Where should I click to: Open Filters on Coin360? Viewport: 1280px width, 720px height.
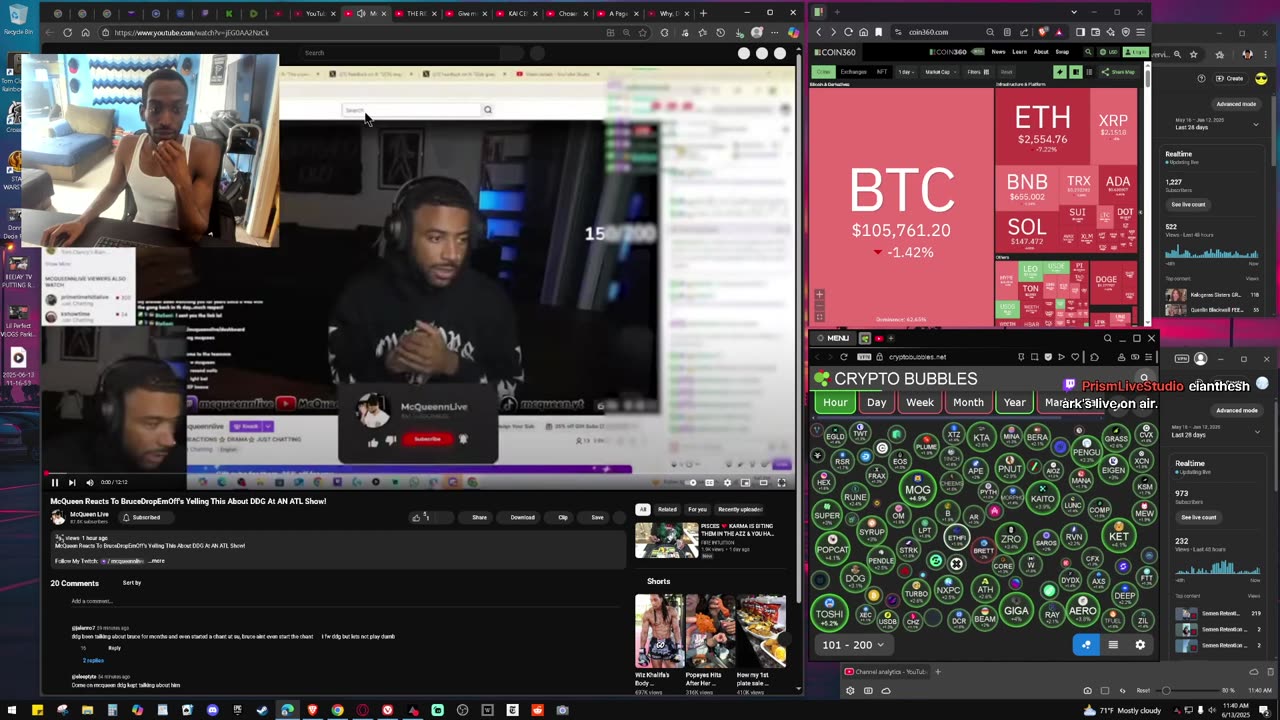[978, 72]
